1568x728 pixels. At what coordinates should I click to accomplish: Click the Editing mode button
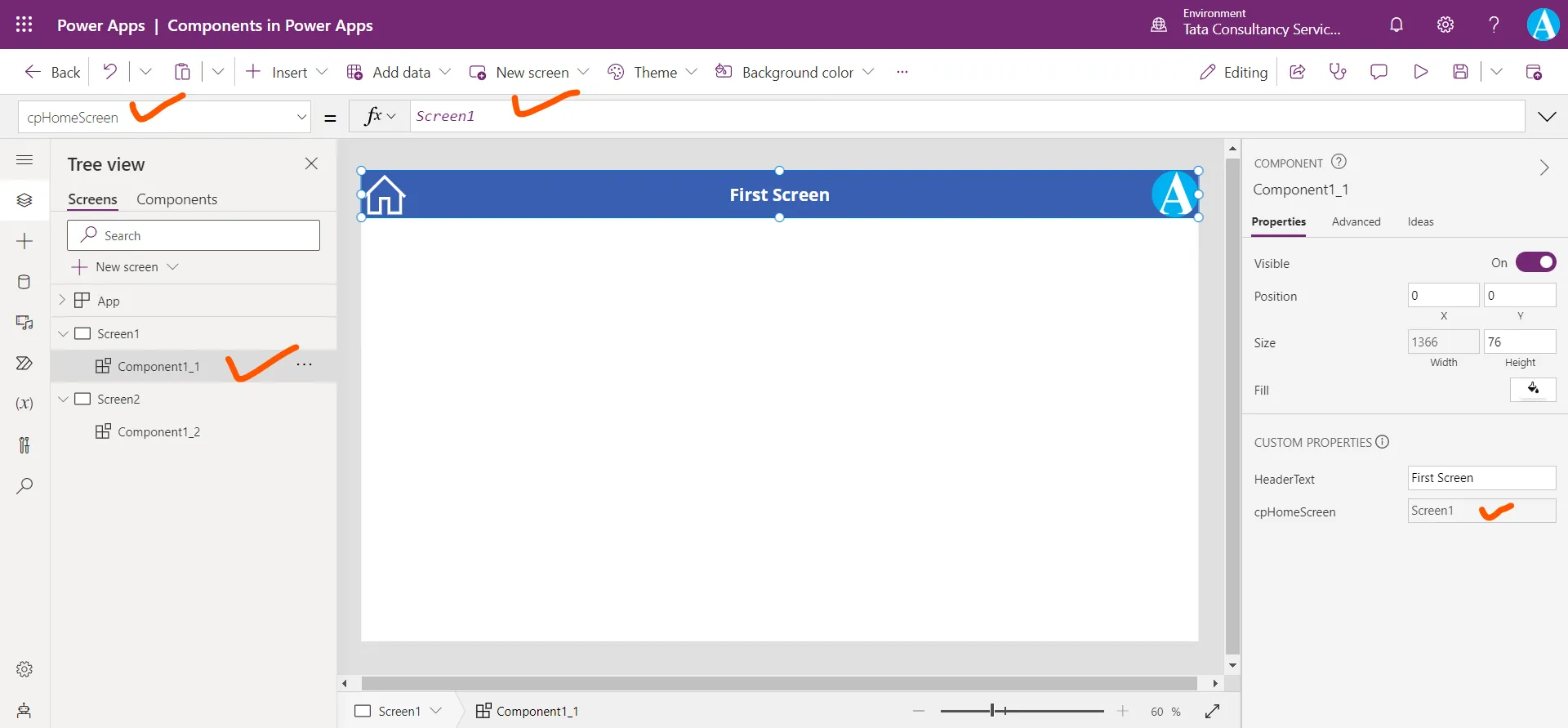1233,72
